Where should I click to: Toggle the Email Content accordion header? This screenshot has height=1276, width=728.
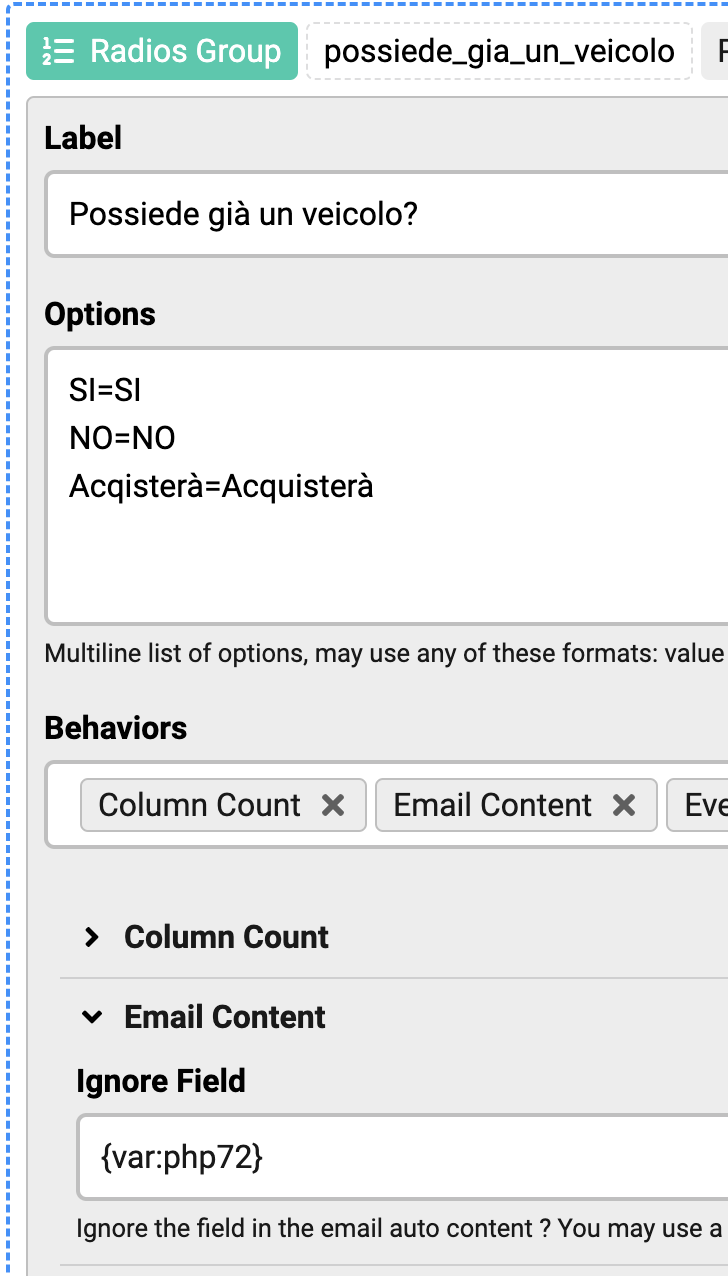(394, 1017)
